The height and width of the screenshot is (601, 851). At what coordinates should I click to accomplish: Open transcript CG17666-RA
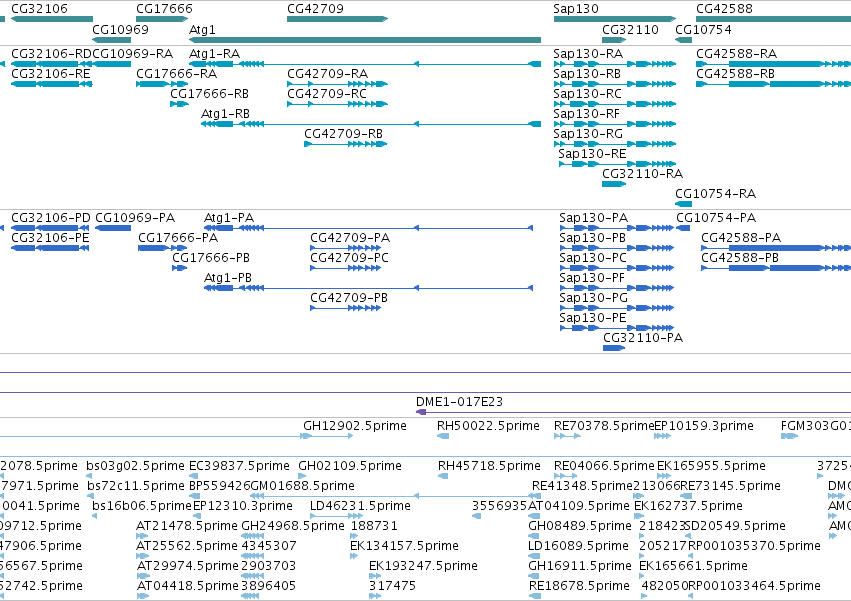coord(176,74)
